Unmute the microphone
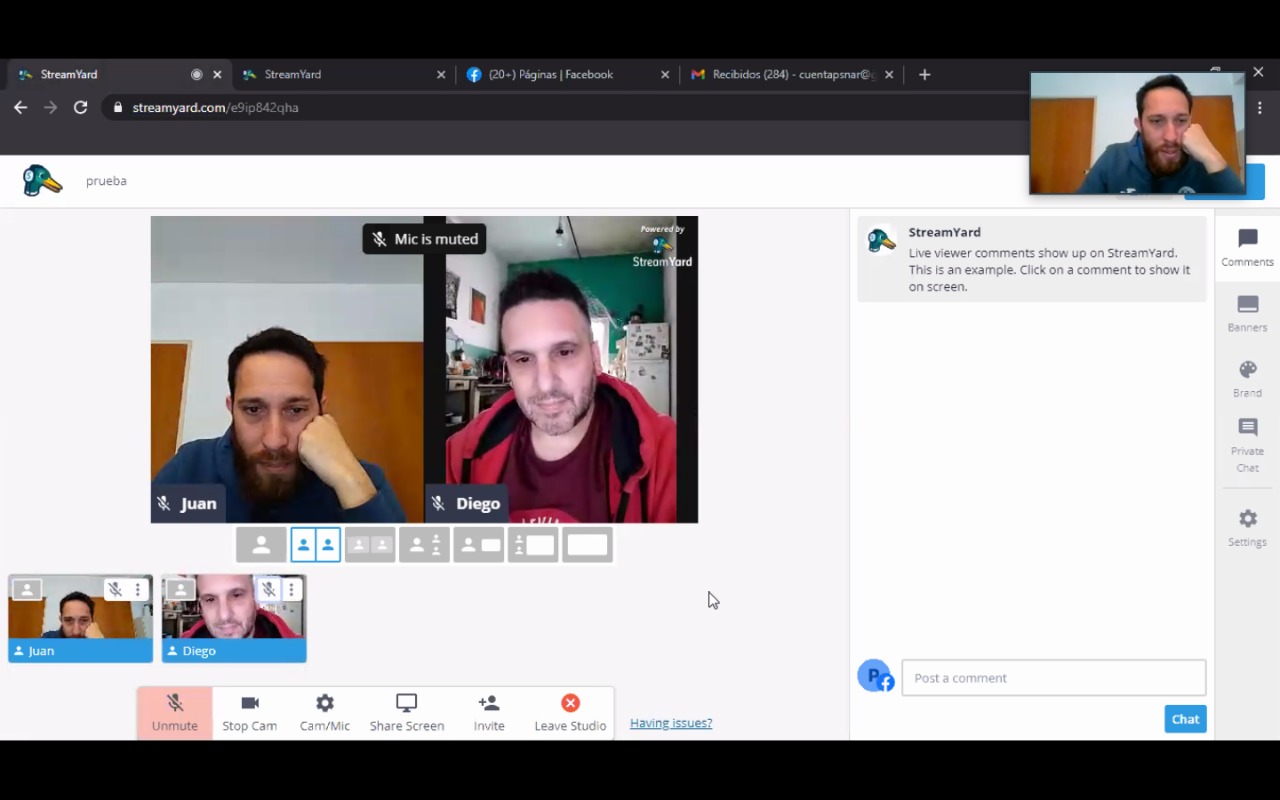This screenshot has height=800, width=1280. tap(175, 712)
